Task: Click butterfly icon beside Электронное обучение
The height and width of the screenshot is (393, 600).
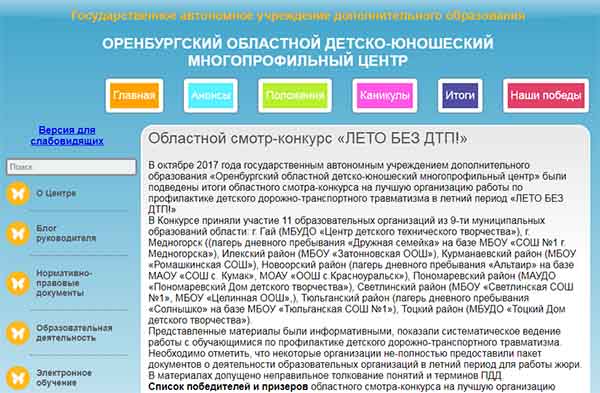Action: tap(18, 378)
